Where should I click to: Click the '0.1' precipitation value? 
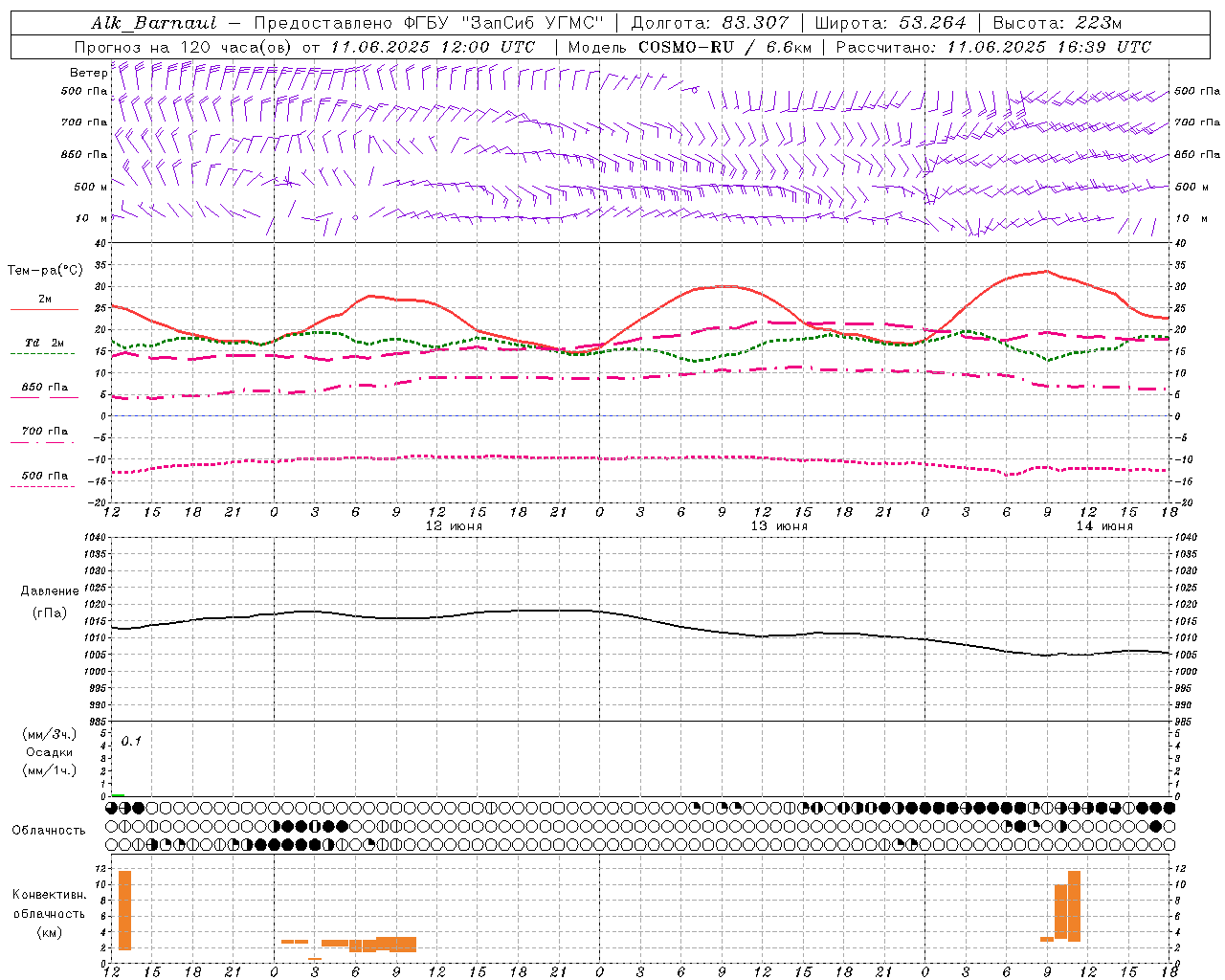131,741
